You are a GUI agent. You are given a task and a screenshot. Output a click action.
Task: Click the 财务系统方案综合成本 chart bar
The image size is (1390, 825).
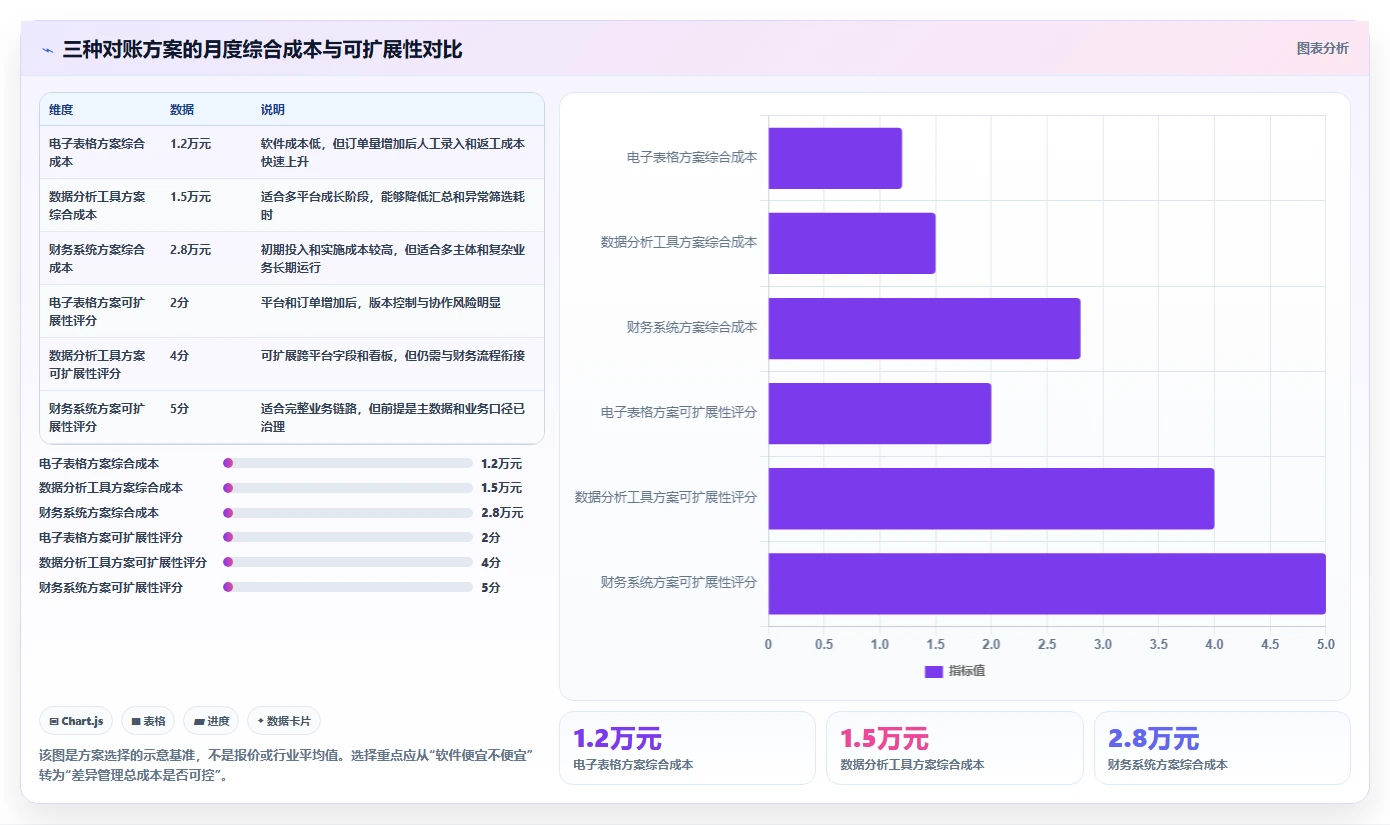click(x=924, y=328)
